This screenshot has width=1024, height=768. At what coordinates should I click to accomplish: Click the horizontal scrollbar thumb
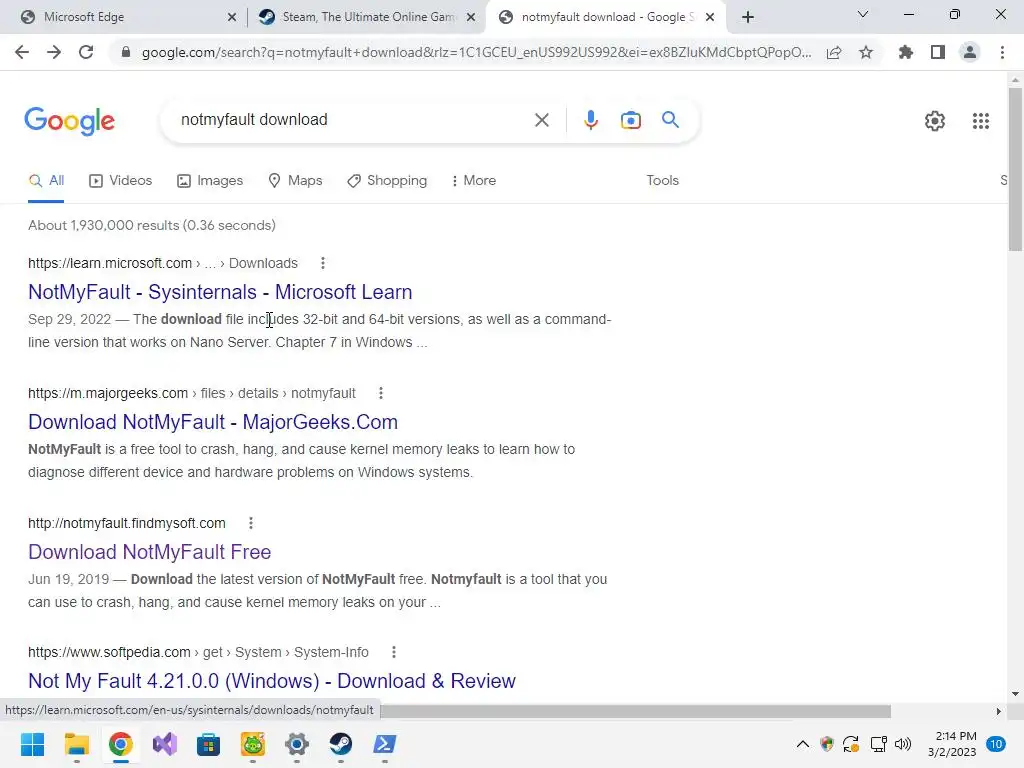(x=635, y=711)
